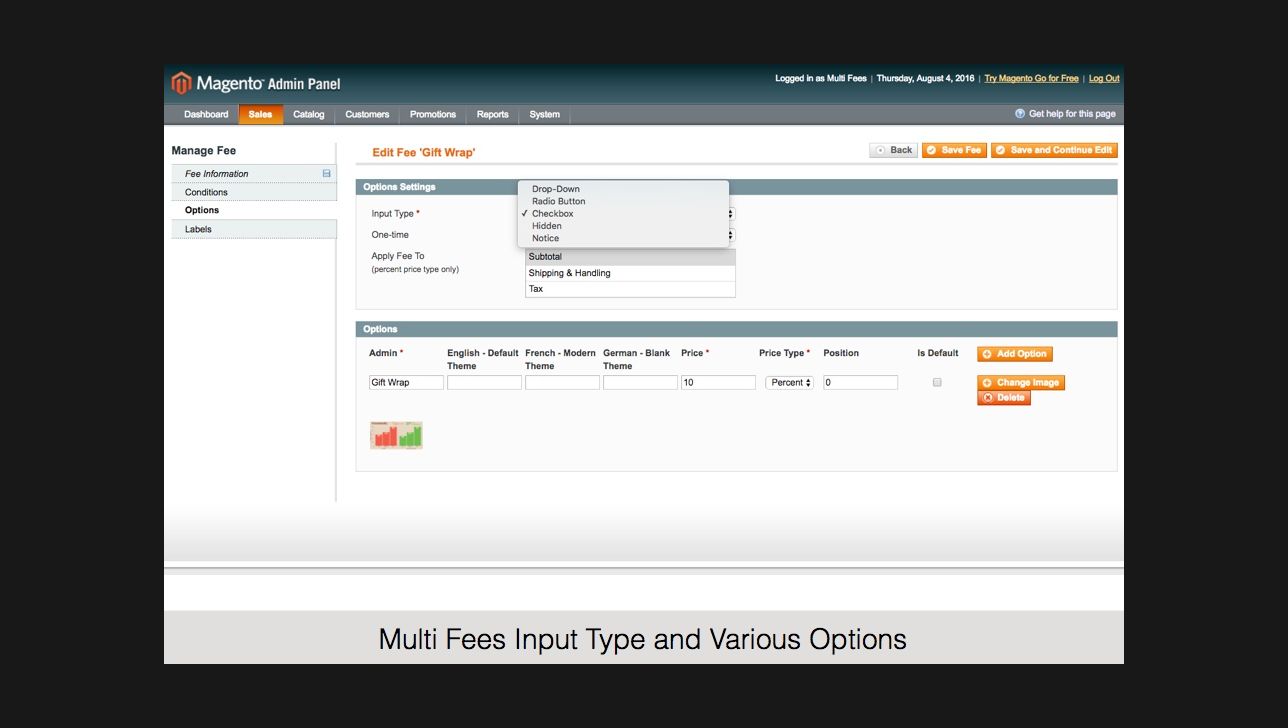Click the Price input field

(718, 383)
